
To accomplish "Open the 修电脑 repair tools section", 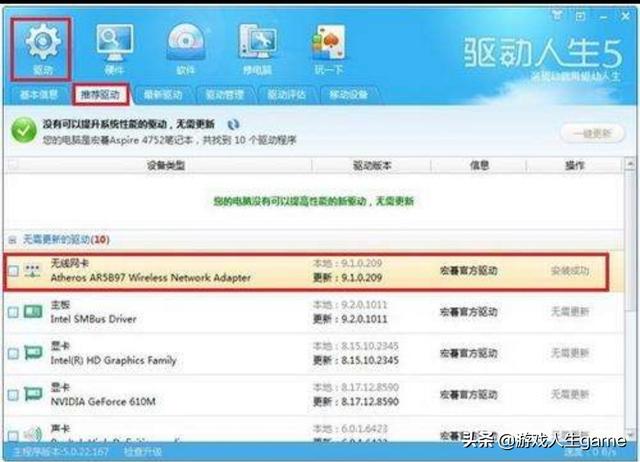I will [x=257, y=49].
